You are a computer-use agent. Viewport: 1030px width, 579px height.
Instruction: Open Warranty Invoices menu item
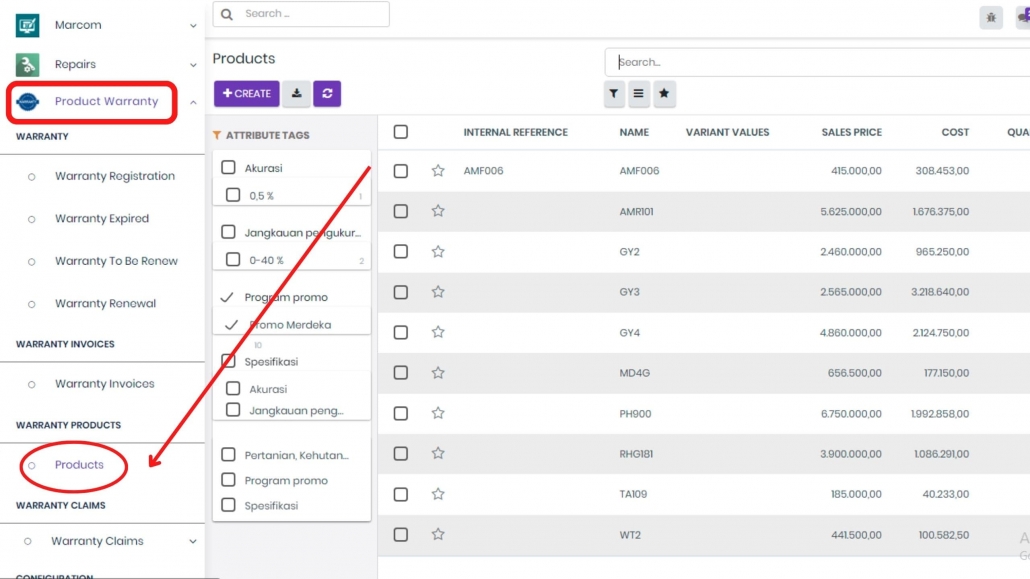[x=104, y=384]
